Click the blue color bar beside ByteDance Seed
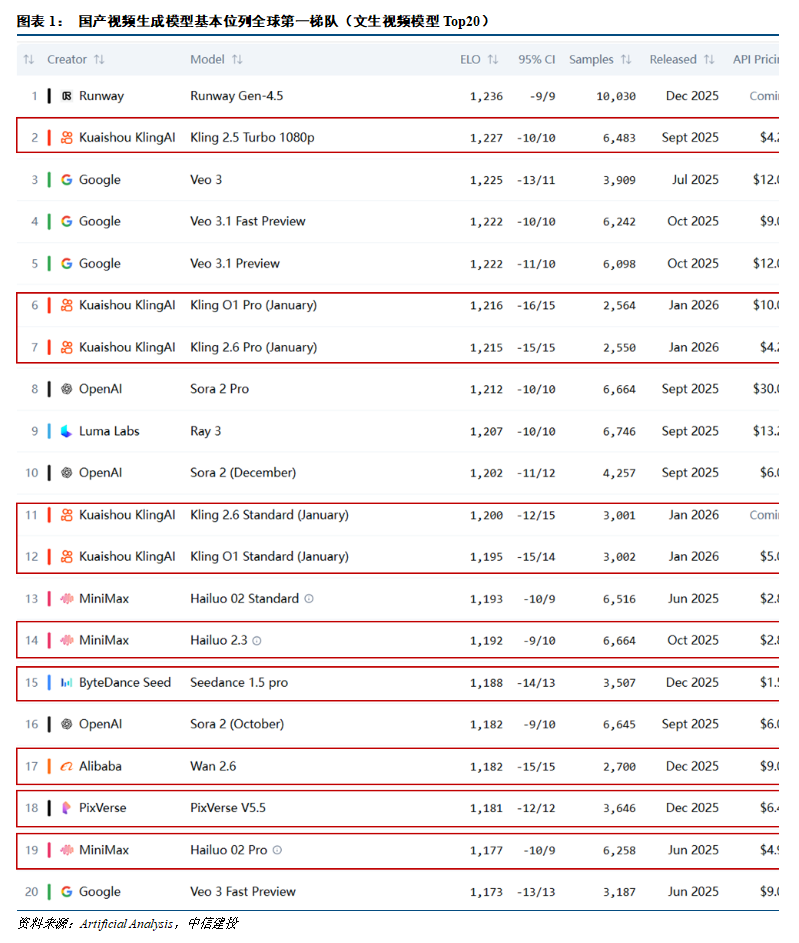 (49, 683)
